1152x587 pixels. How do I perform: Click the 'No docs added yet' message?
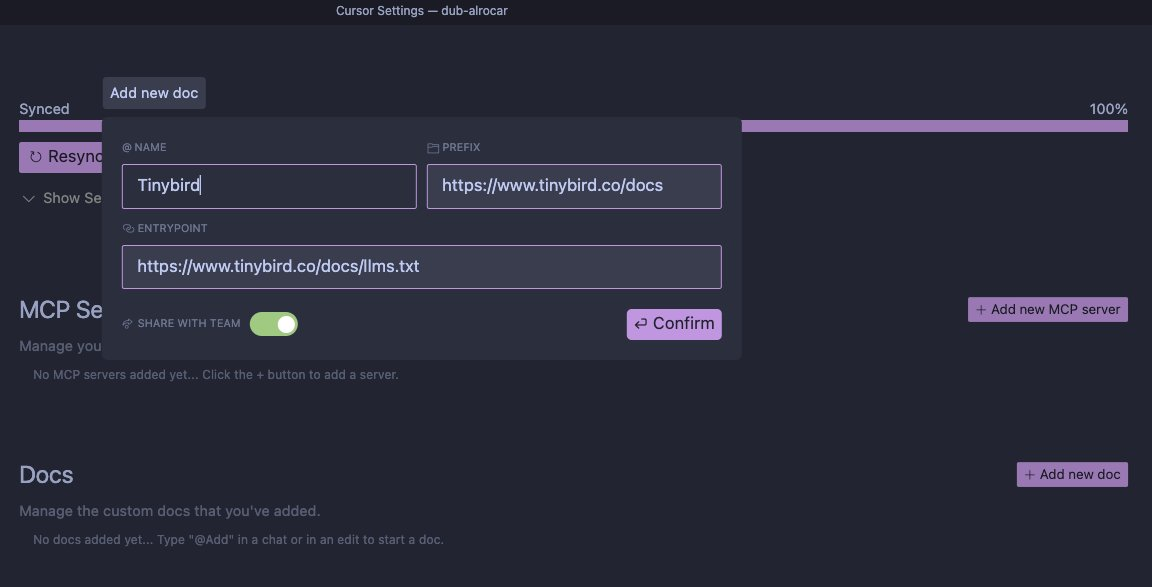(239, 540)
